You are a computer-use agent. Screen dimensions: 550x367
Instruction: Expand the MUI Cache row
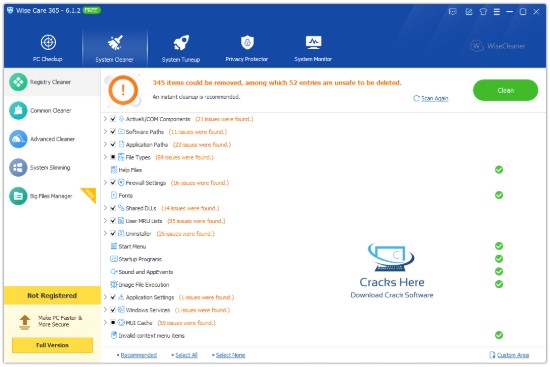tap(105, 322)
